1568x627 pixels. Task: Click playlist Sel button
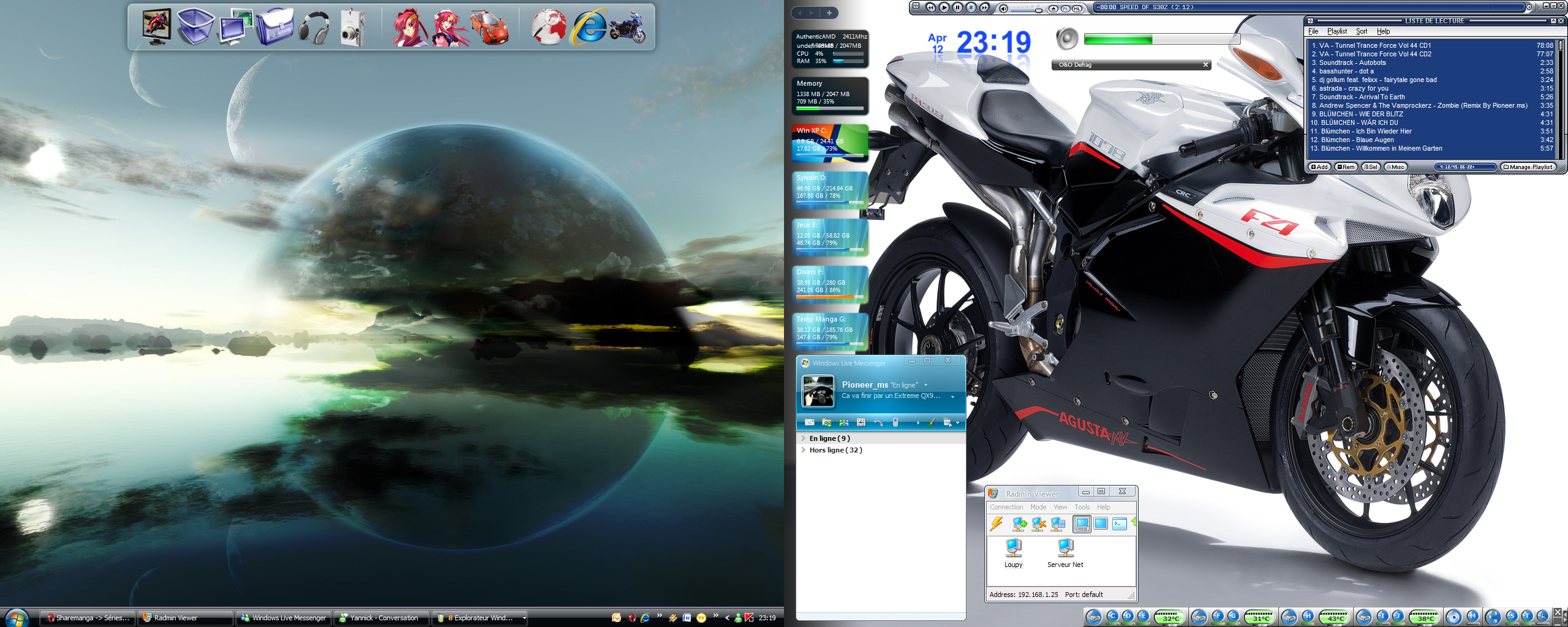(1371, 167)
